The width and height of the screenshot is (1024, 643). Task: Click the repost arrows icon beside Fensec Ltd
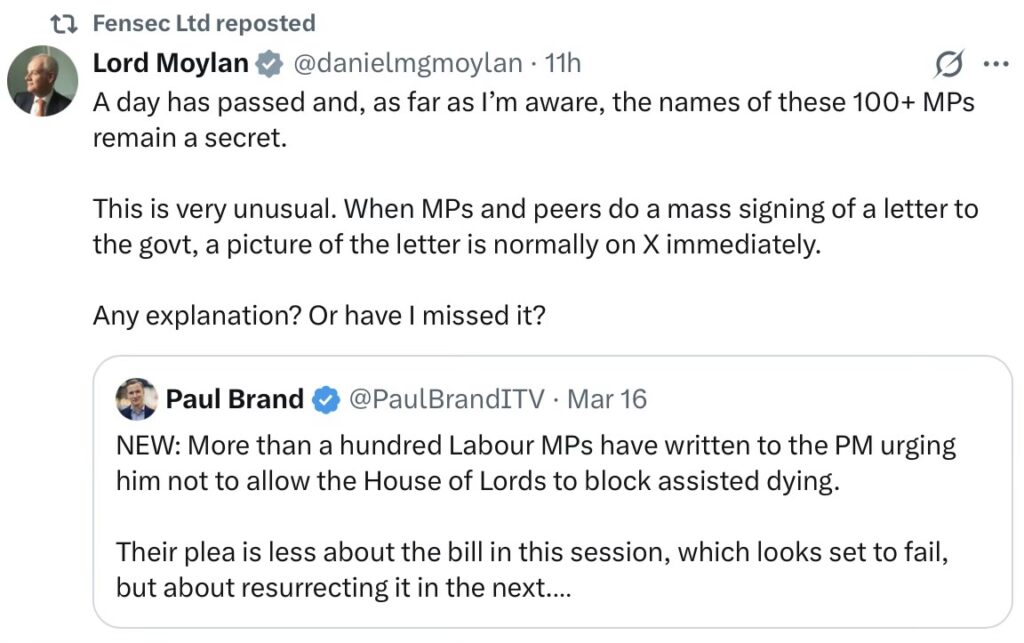(x=64, y=23)
